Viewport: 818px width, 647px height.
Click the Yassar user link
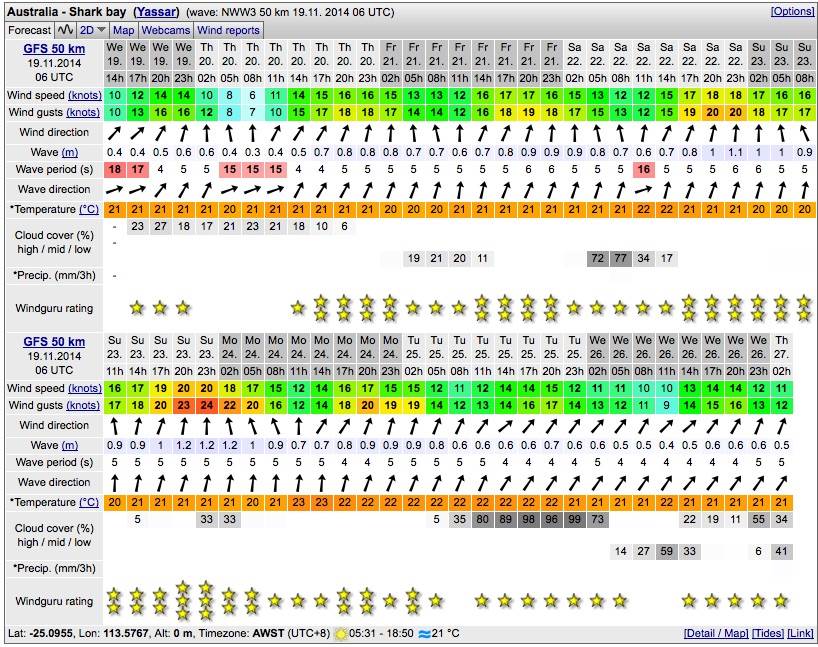click(157, 12)
